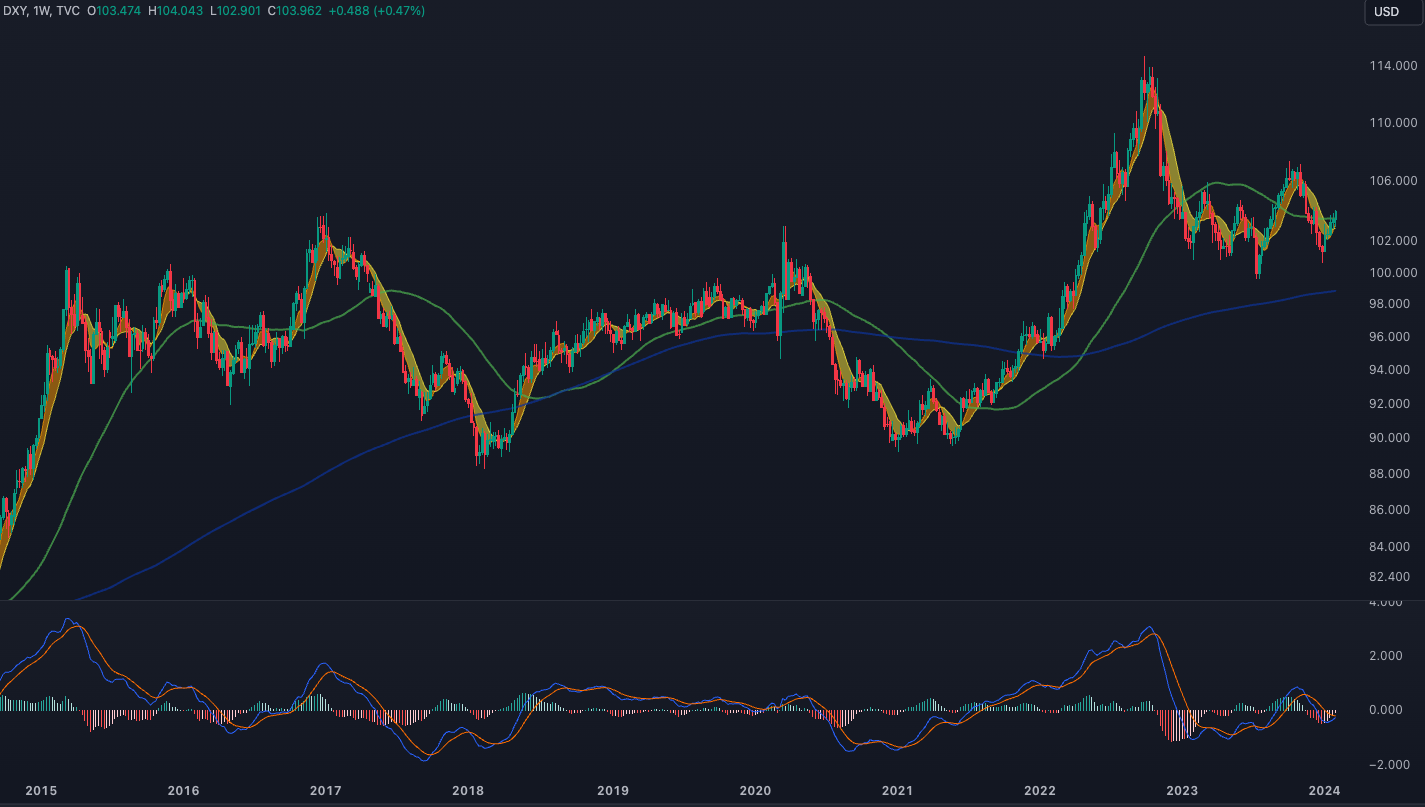
Task: Select the 2022 time axis label
Action: [1040, 791]
